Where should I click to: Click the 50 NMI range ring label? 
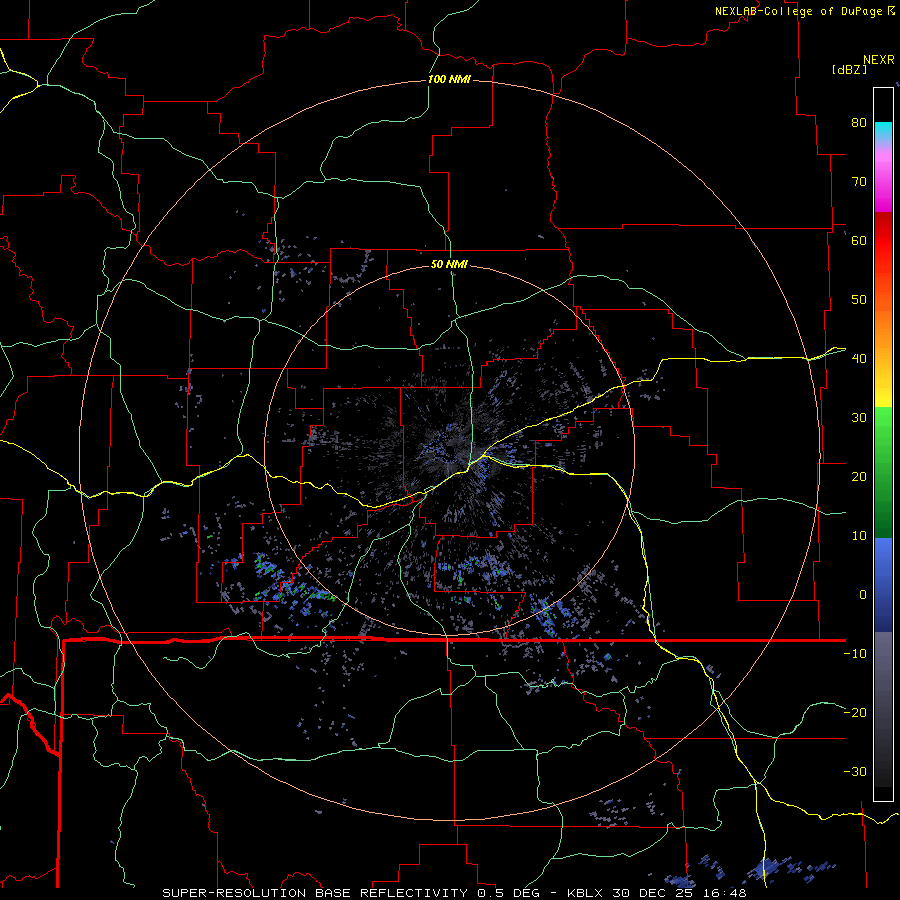coord(449,264)
